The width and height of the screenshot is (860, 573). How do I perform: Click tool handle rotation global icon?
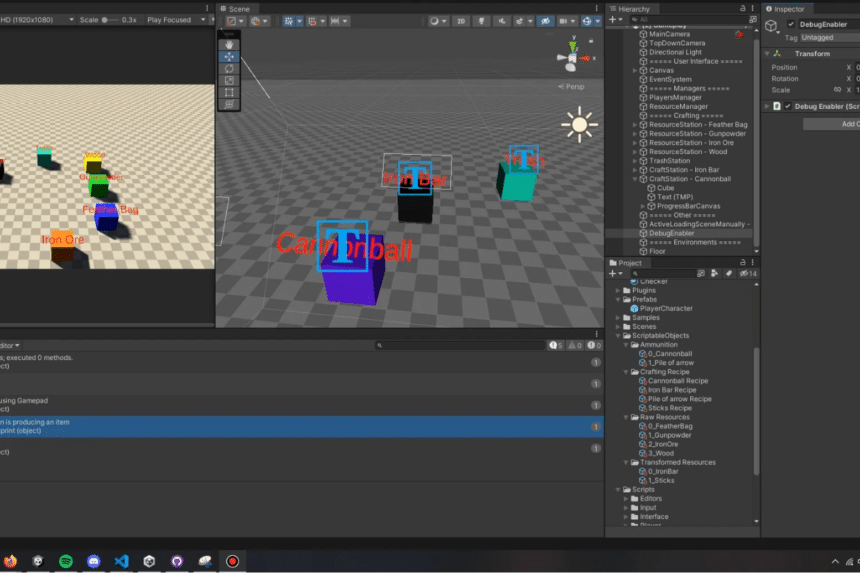[x=258, y=21]
